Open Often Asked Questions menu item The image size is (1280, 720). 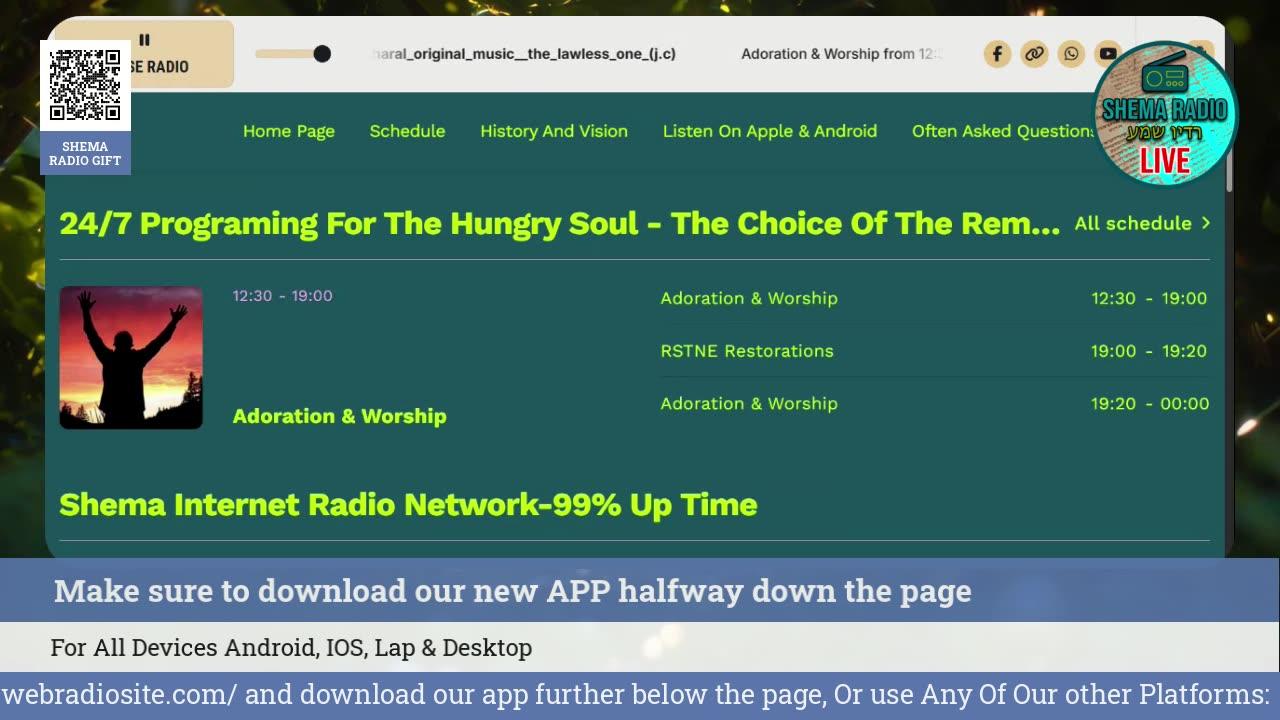pyautogui.click(x=1002, y=131)
